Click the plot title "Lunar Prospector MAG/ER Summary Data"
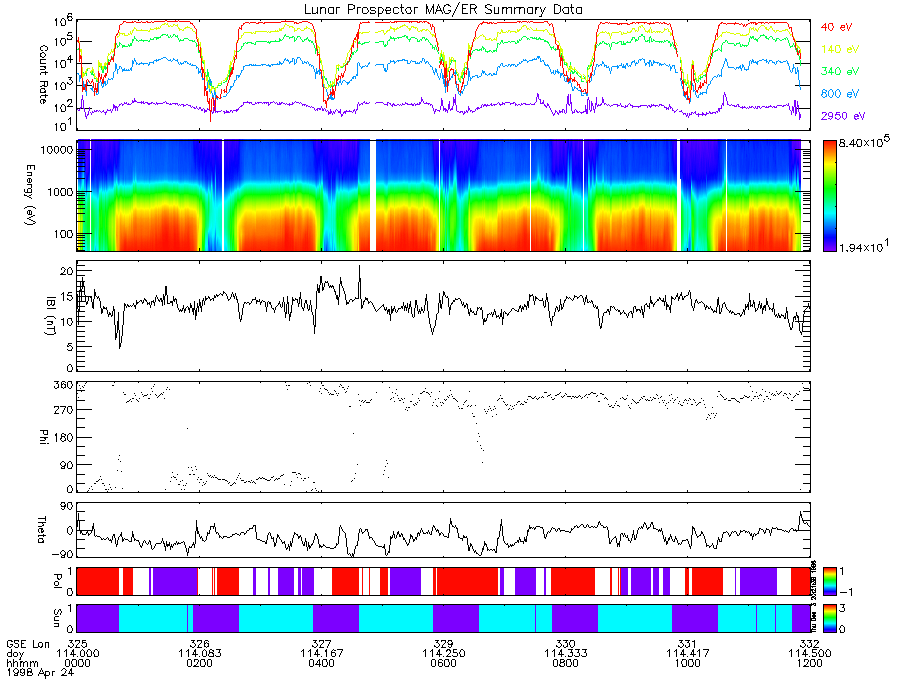Screen dimensions: 900x700 pos(443,10)
